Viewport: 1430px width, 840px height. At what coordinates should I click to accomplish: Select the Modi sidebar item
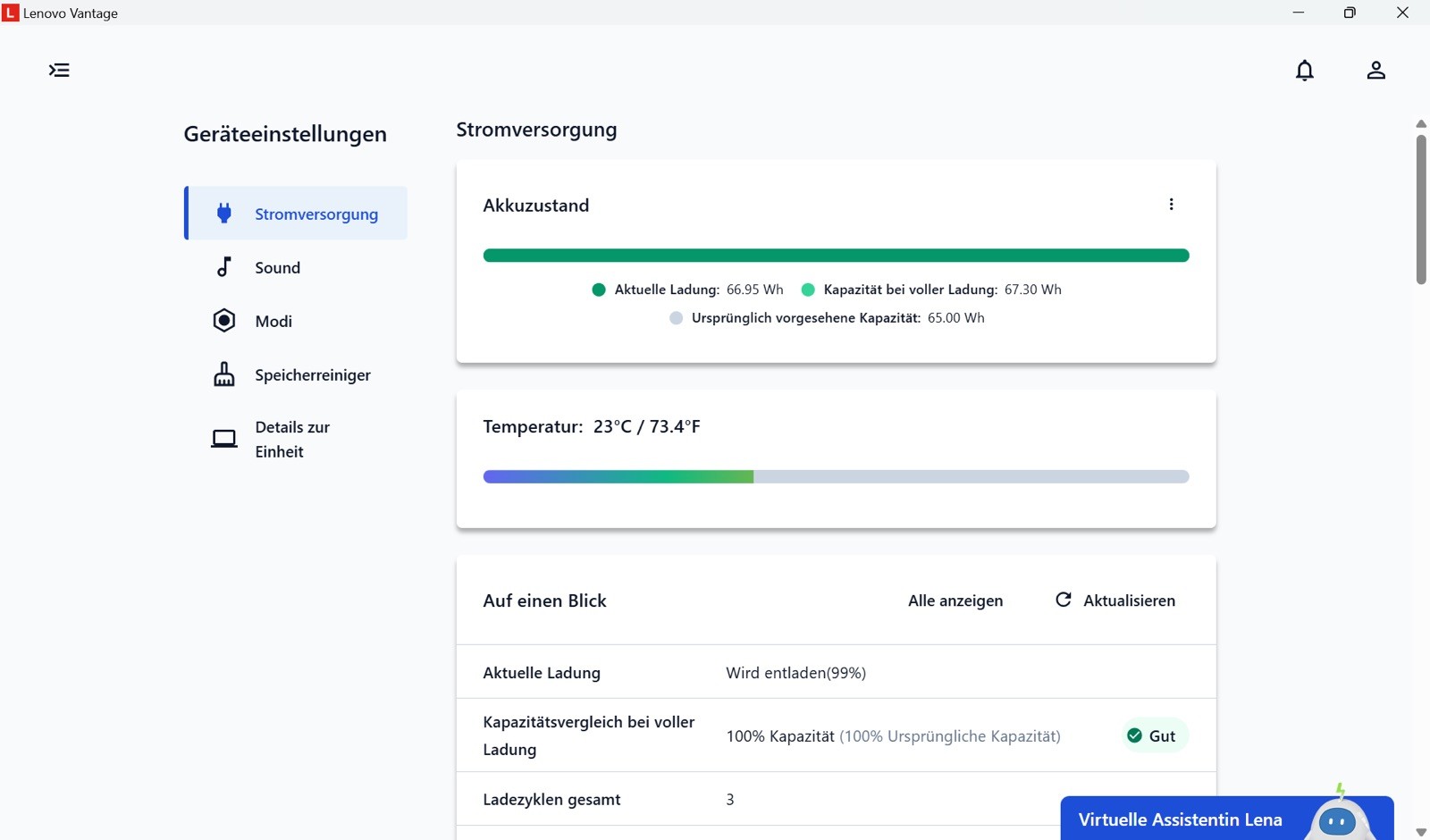point(296,321)
